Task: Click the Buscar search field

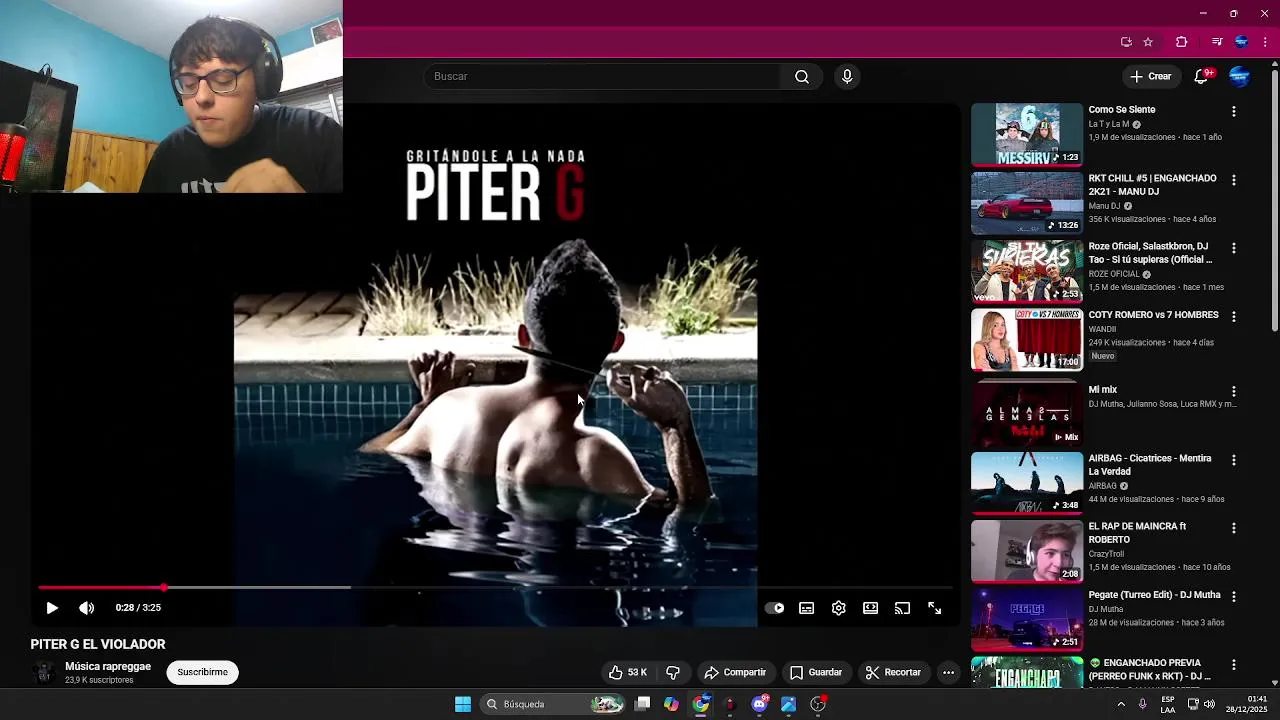Action: coord(603,77)
